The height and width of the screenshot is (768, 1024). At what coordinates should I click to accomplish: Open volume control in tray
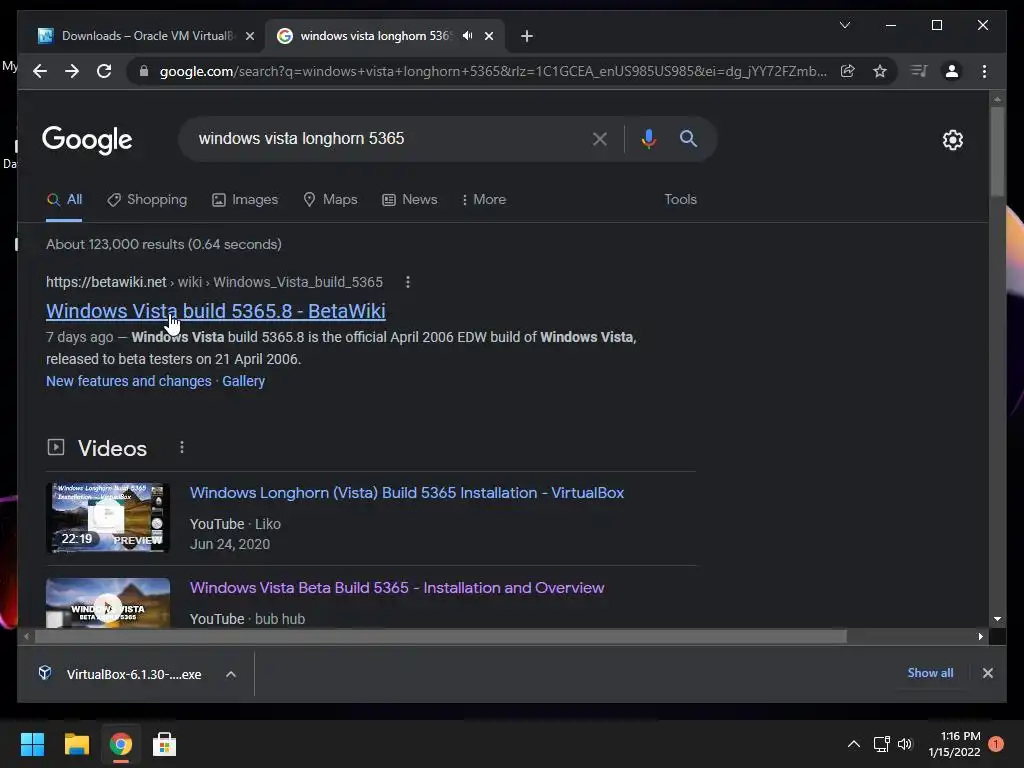[905, 744]
